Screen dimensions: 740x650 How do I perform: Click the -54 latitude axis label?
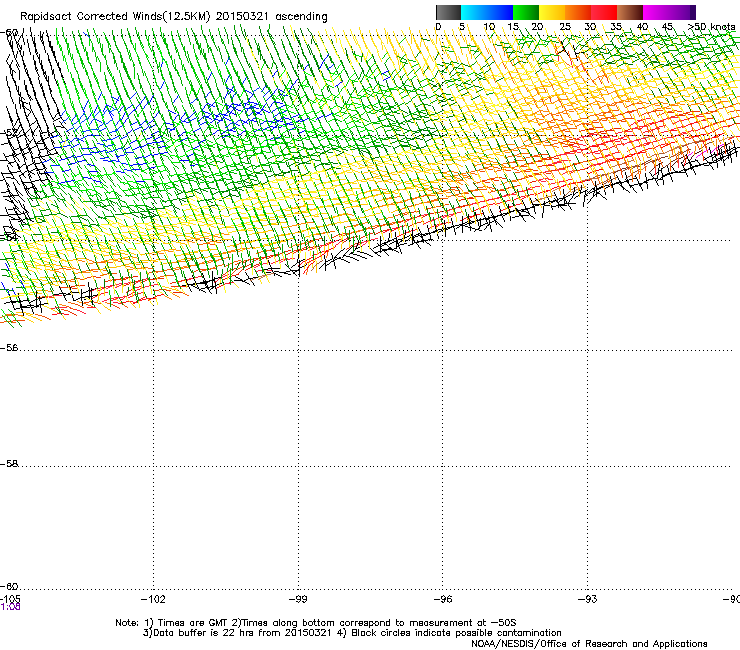(9, 237)
